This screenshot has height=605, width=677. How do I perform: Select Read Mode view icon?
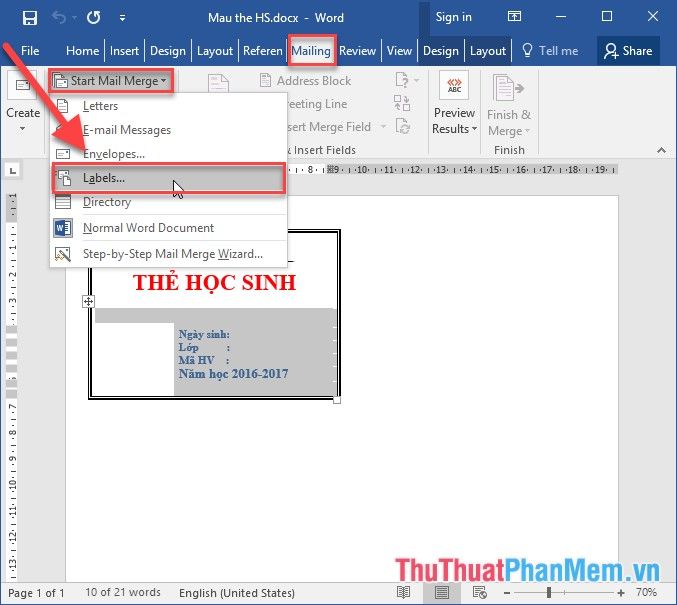point(403,593)
